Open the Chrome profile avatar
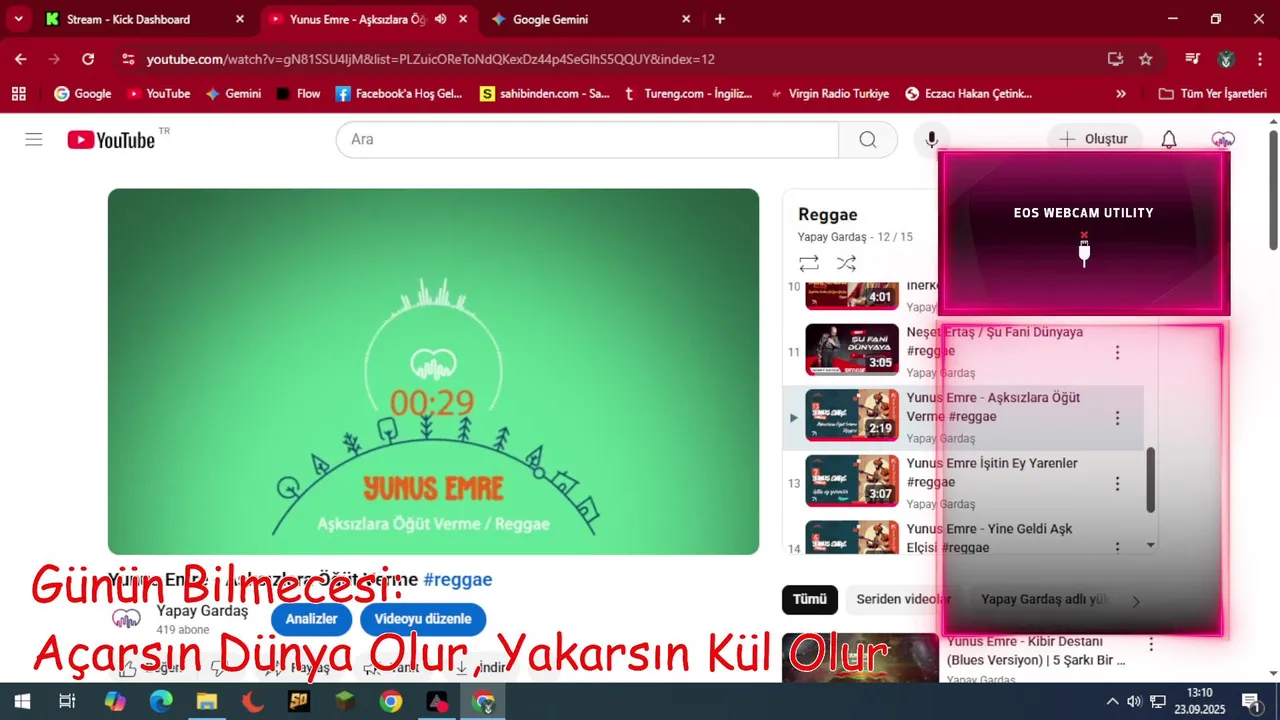This screenshot has width=1280, height=720. [1226, 59]
